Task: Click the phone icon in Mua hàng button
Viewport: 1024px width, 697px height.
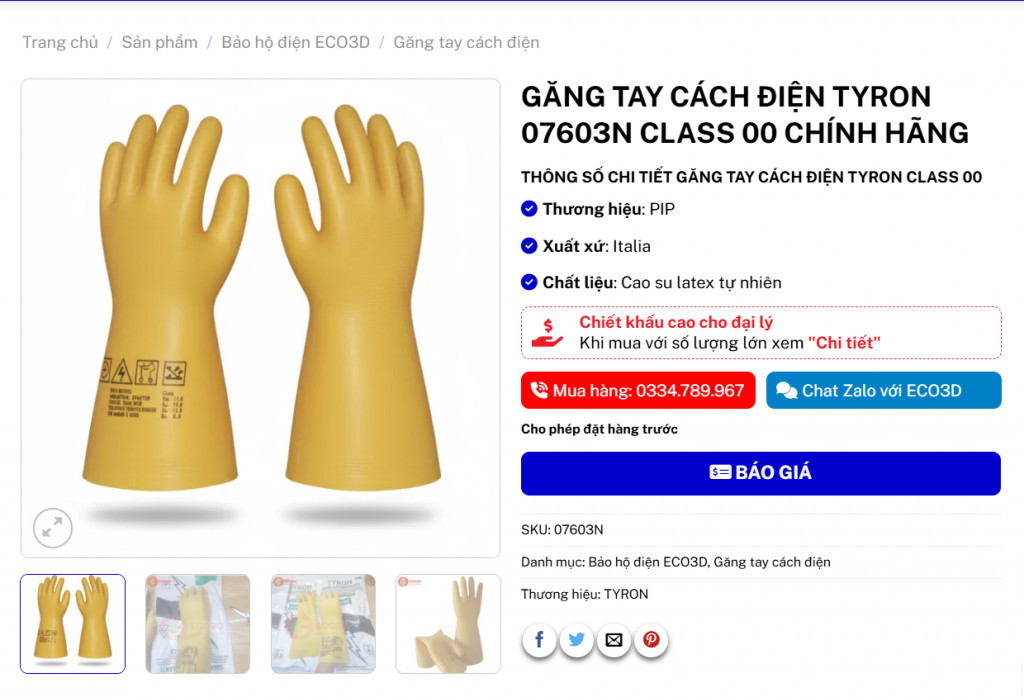Action: click(x=539, y=390)
